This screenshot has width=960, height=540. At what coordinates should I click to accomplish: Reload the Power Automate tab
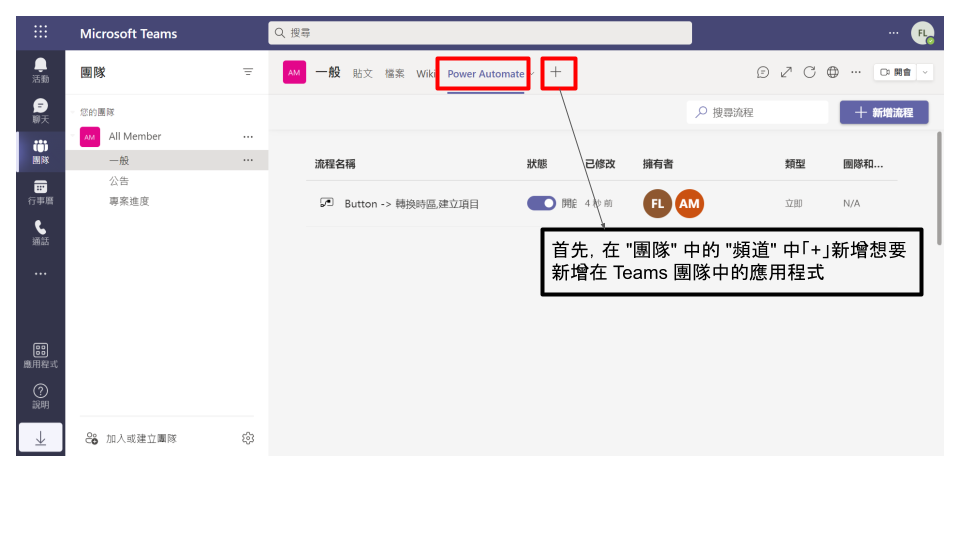809,72
